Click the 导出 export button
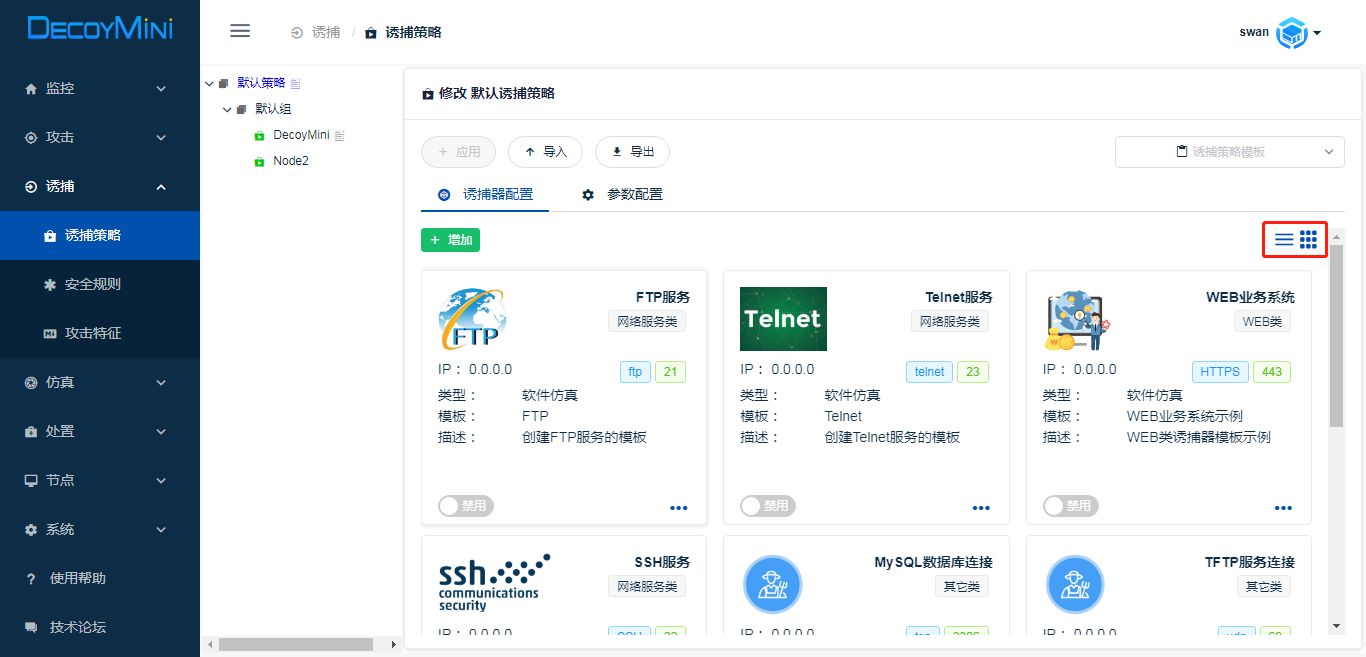1366x657 pixels. [632, 152]
